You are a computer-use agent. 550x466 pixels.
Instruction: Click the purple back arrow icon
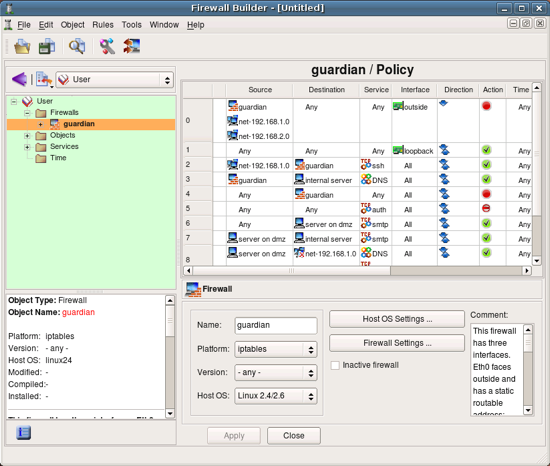click(19, 79)
